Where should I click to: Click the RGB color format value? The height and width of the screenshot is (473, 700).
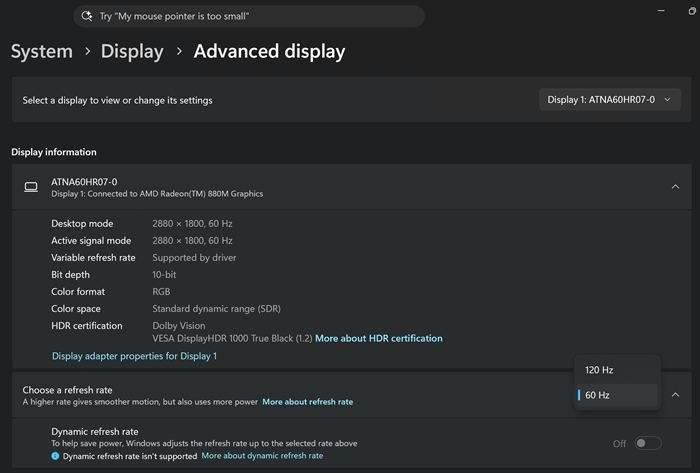click(161, 291)
